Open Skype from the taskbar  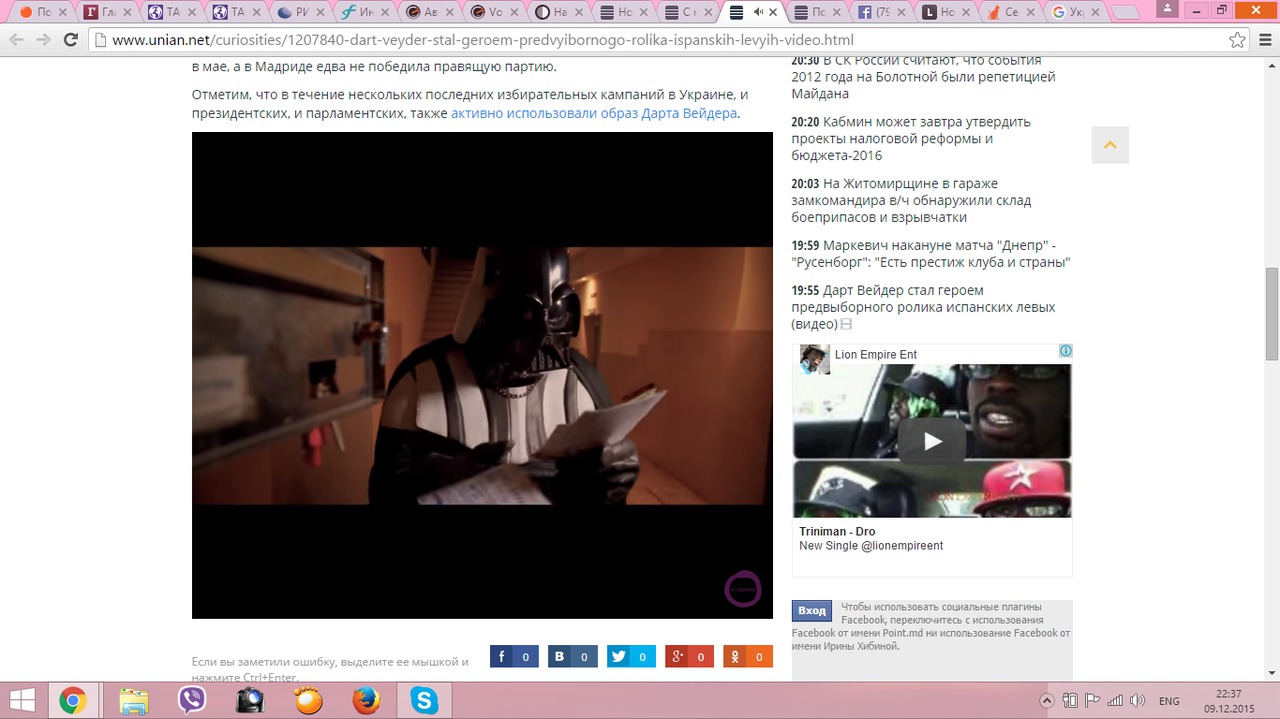424,701
